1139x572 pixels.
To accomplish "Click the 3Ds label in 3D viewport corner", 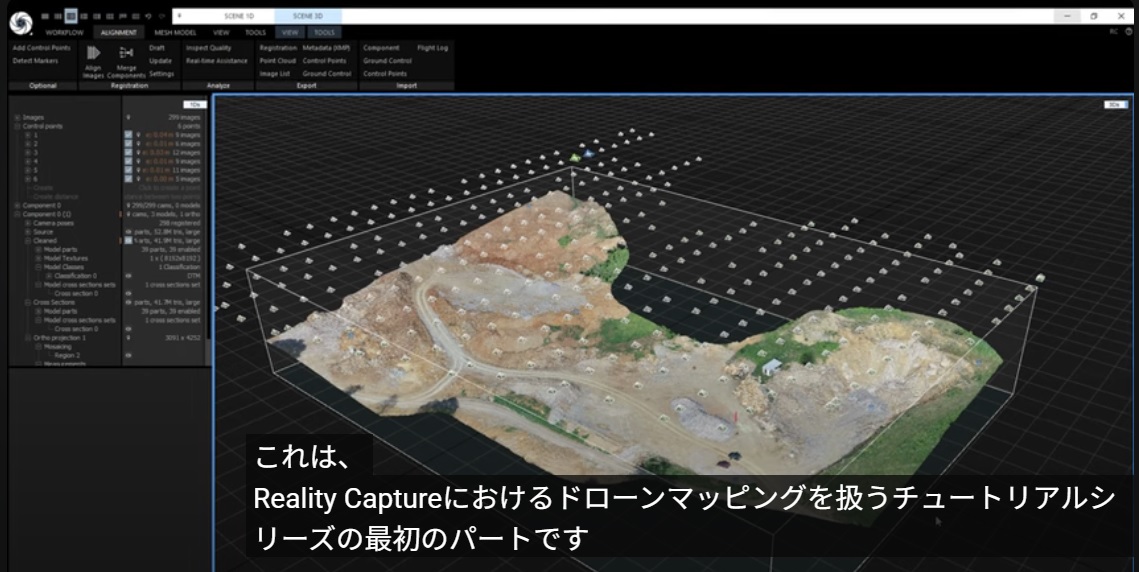I will [x=1115, y=104].
